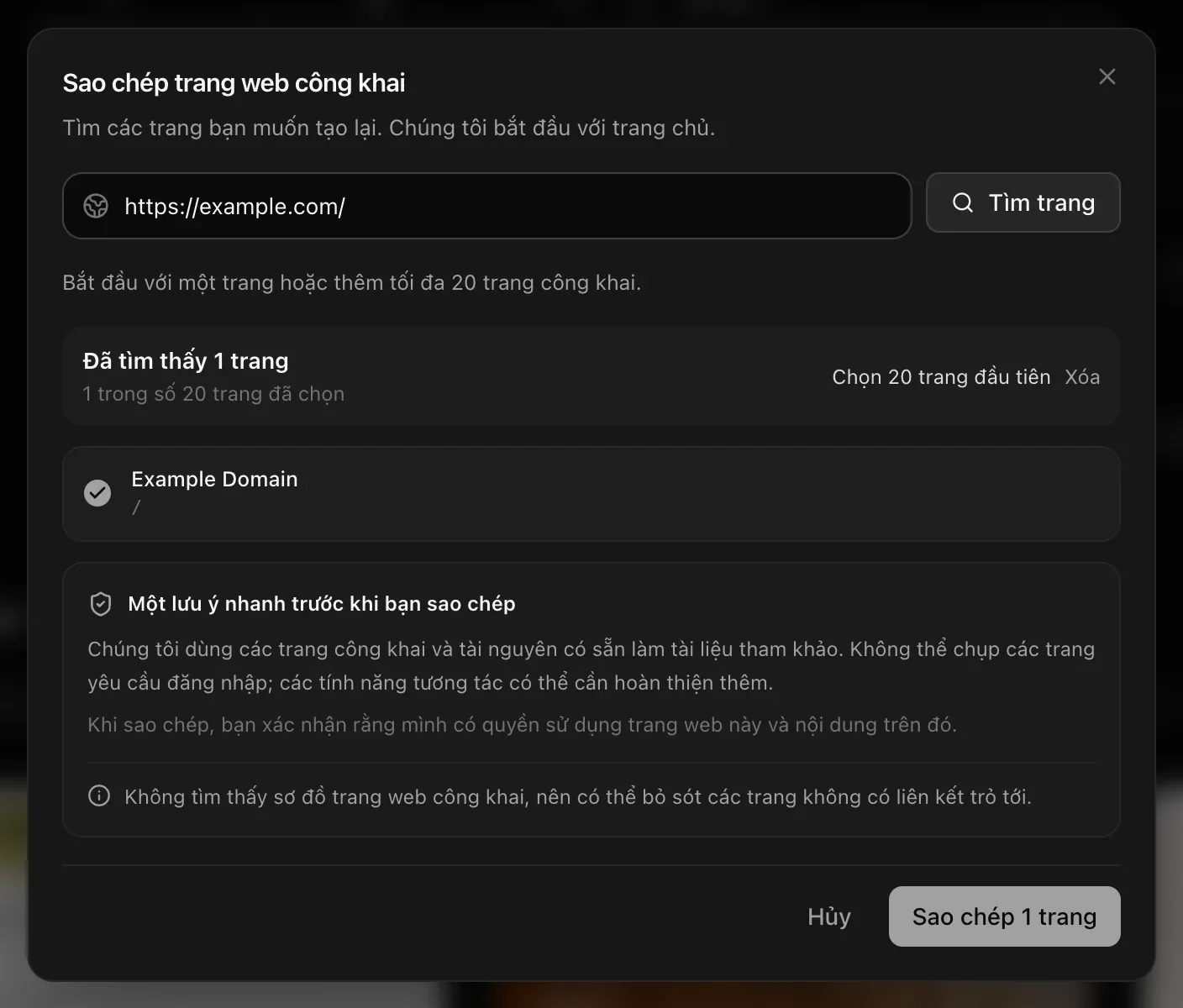Screen dimensions: 1183x1008
Task: Click the Sao chép 1 trang button
Action: (1004, 916)
